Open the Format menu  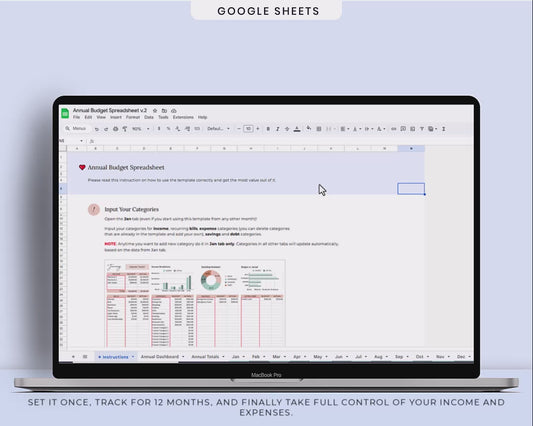coord(133,117)
